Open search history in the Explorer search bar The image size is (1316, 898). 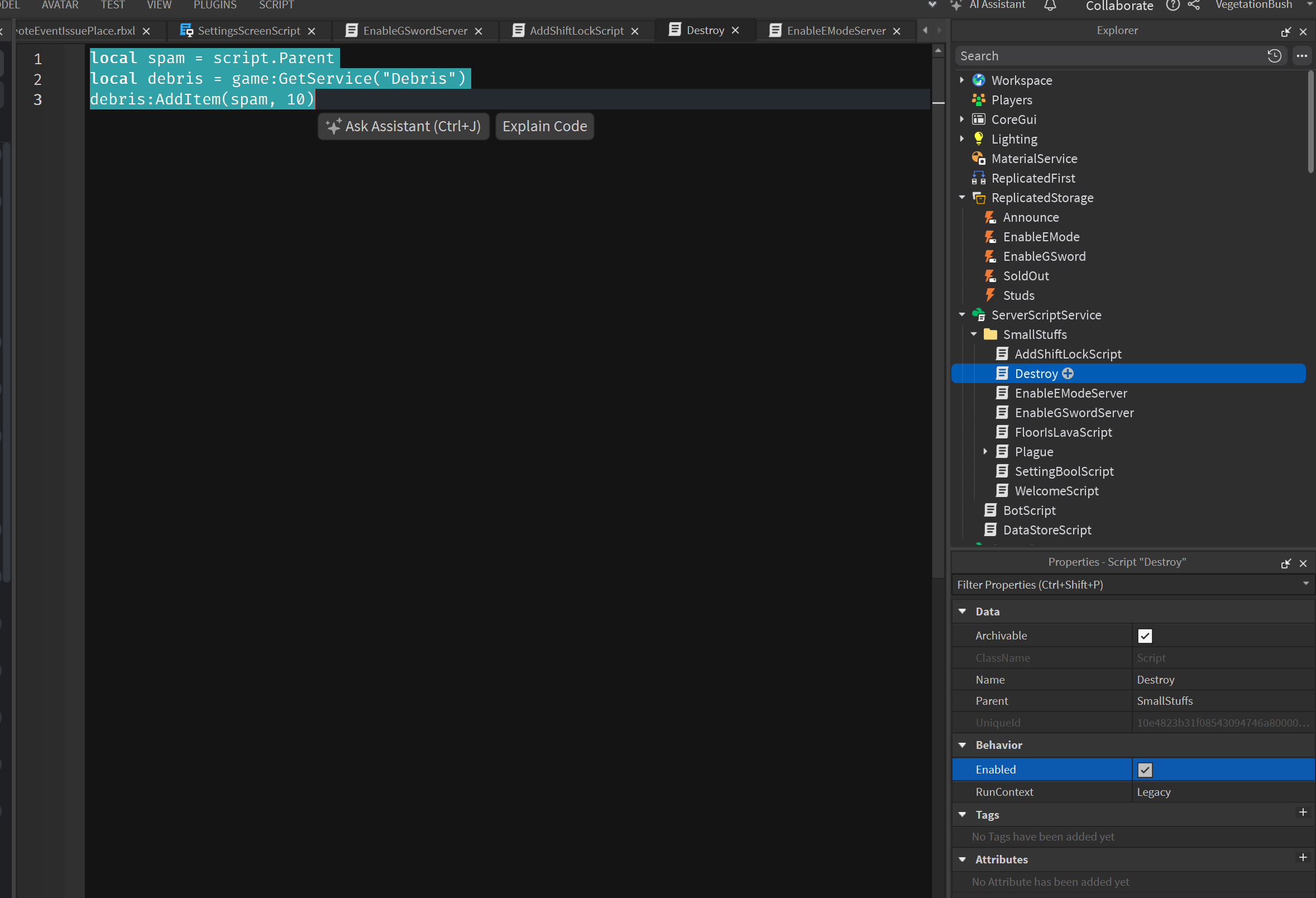pos(1274,55)
